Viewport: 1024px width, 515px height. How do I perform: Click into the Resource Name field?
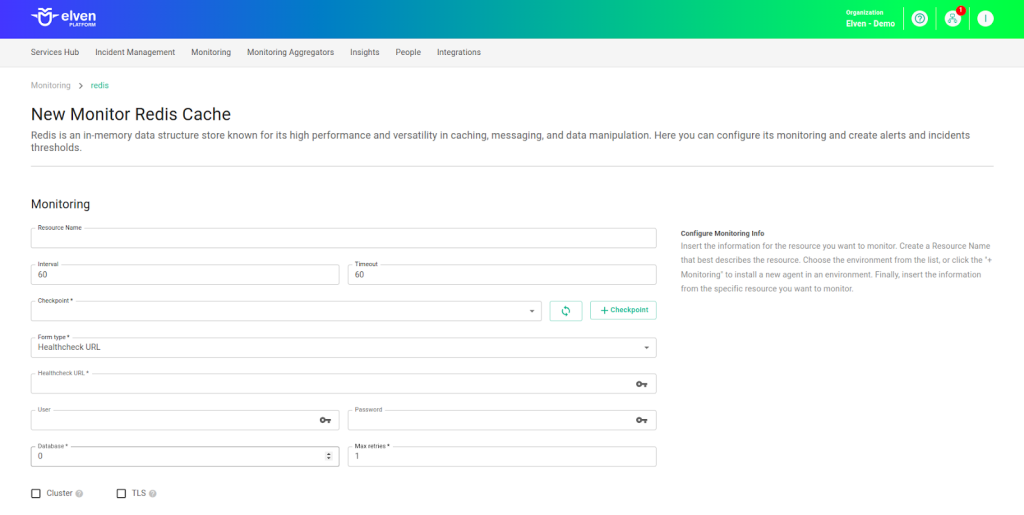point(343,239)
